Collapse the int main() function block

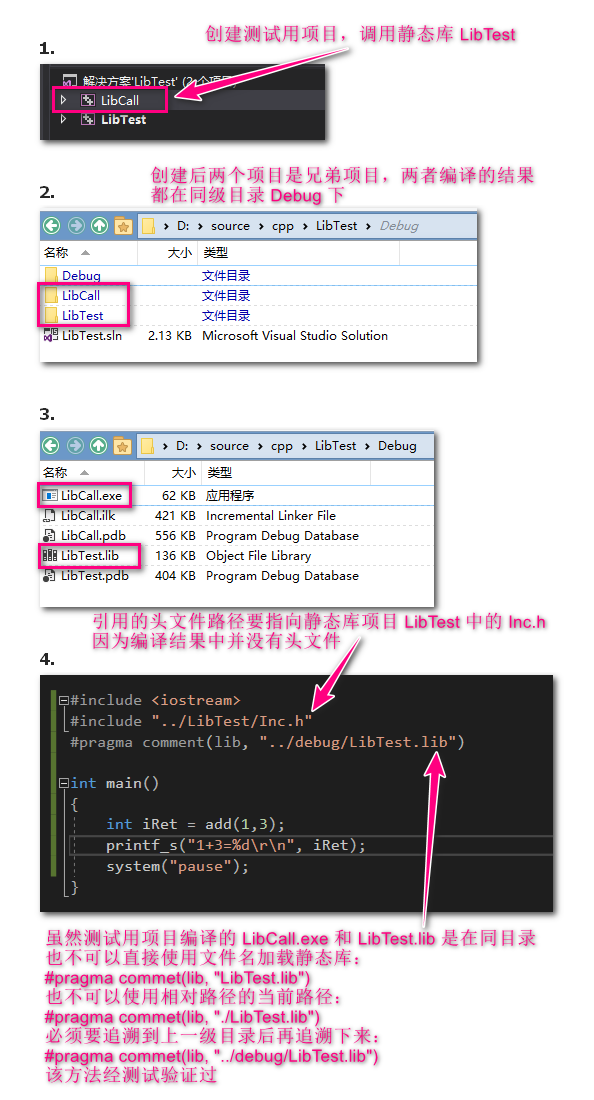[x=64, y=783]
